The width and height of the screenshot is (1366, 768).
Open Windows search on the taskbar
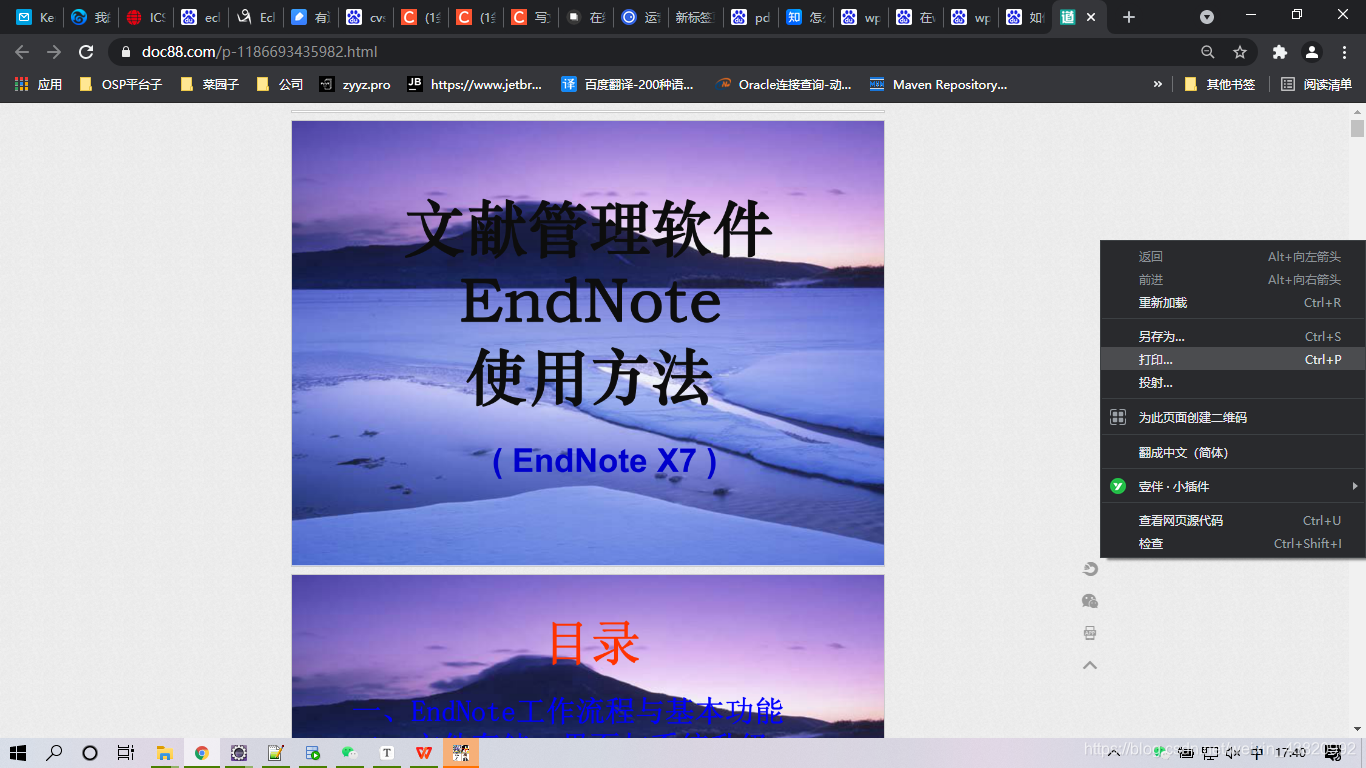coord(54,753)
